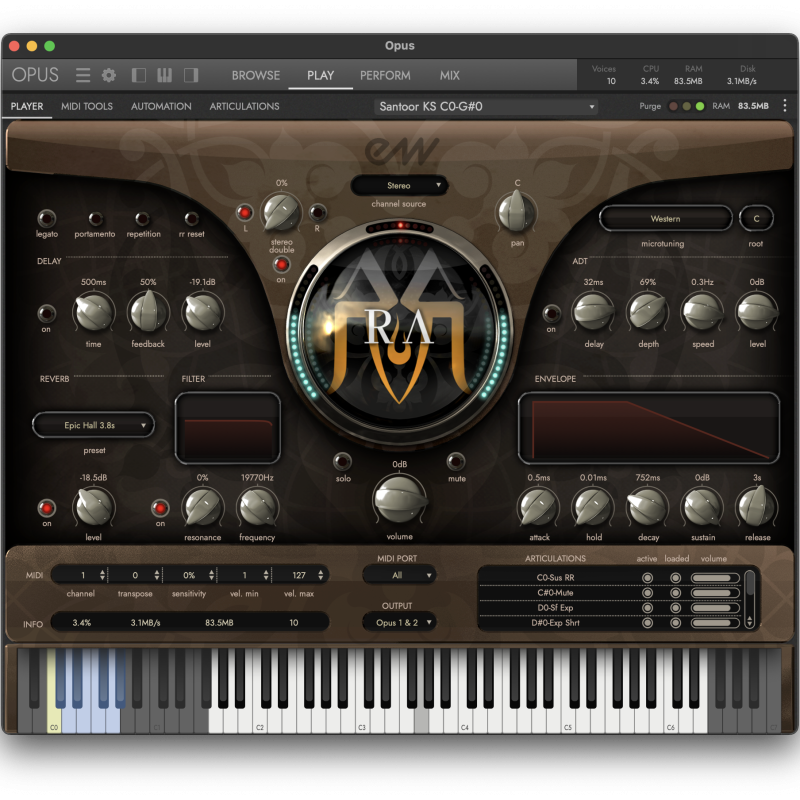Viewport: 800px width, 800px height.
Task: Open the ARTICULATIONS sub-tab
Action: point(244,106)
